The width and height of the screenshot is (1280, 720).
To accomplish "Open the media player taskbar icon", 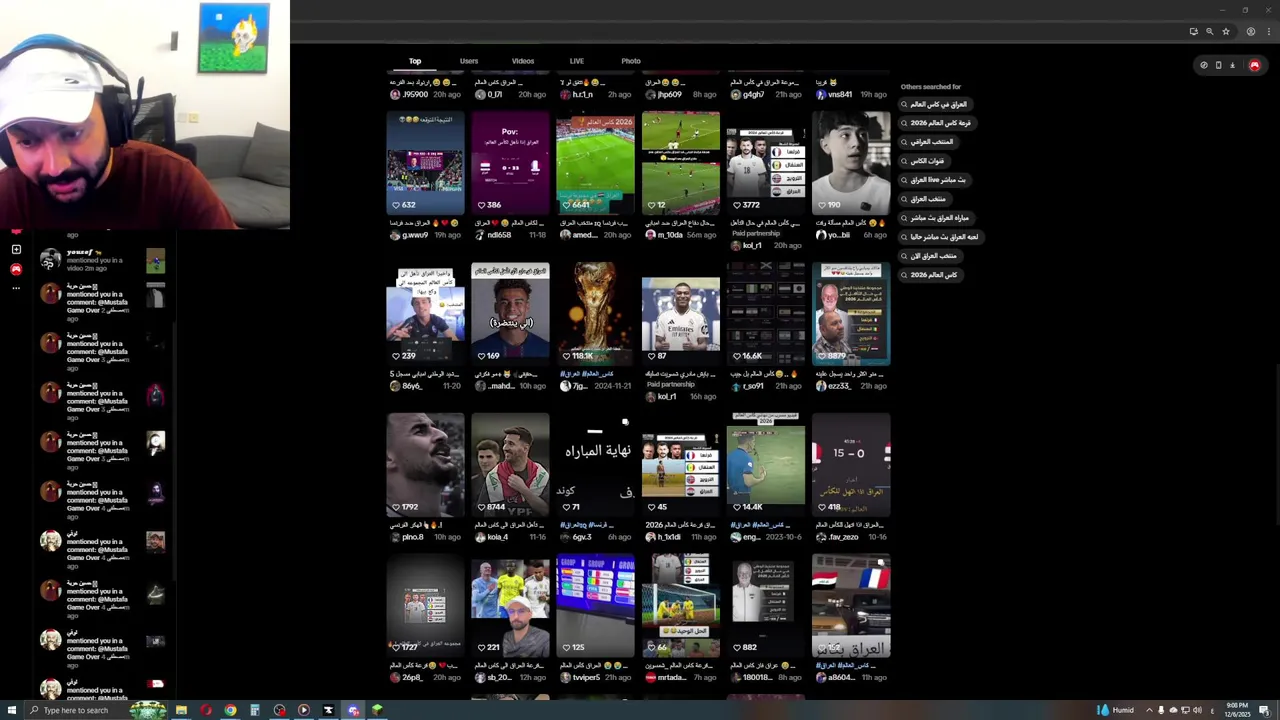I will 304,710.
